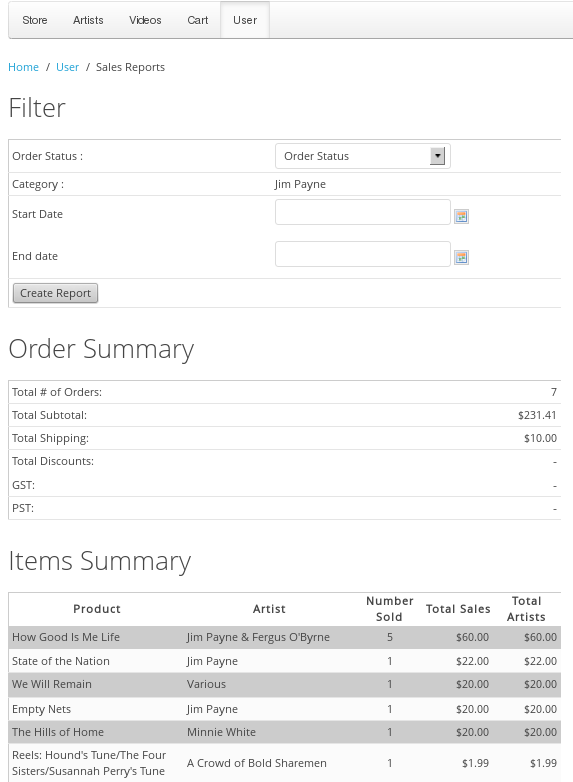The image size is (573, 782).
Task: Click the $1.99 Total Sales cell
Action: (x=475, y=763)
